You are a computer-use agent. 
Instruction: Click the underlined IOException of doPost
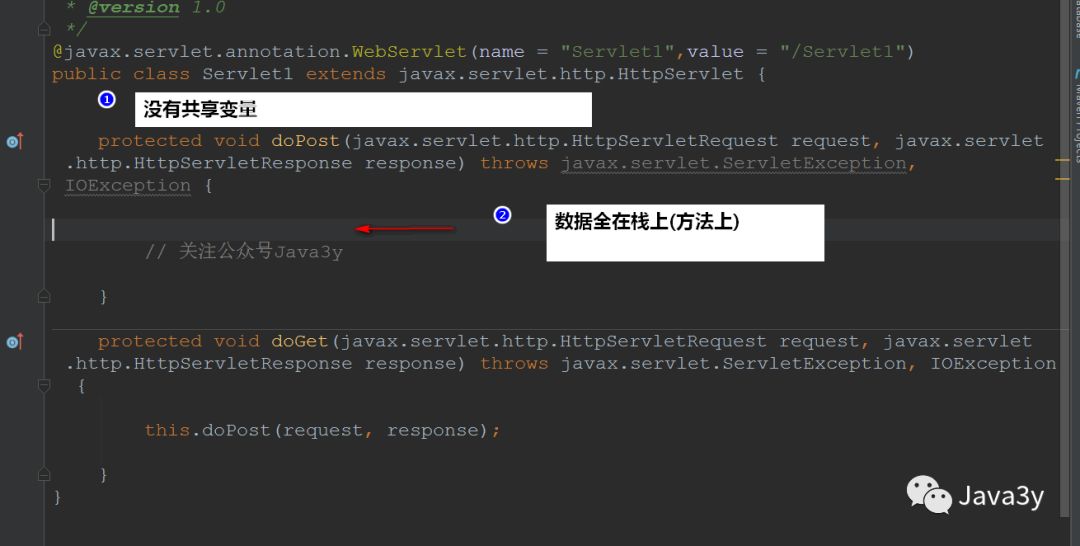pos(127,185)
